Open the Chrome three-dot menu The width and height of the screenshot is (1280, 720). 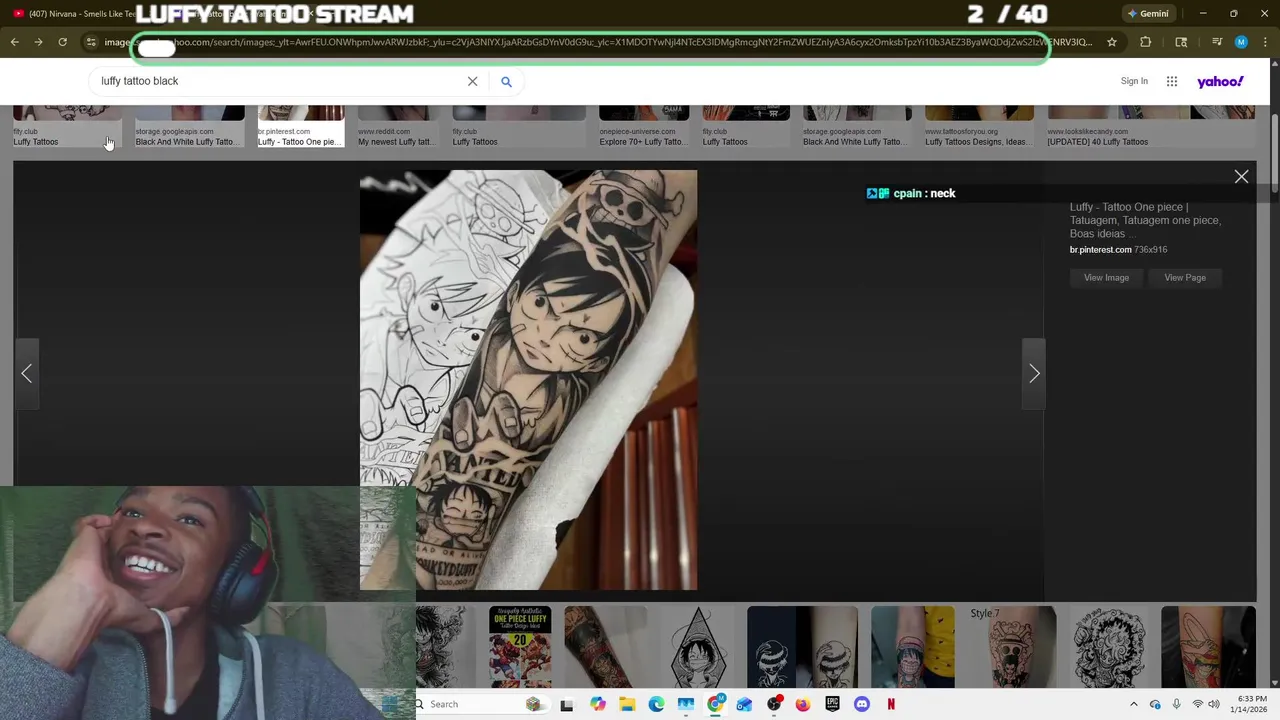(x=1264, y=42)
